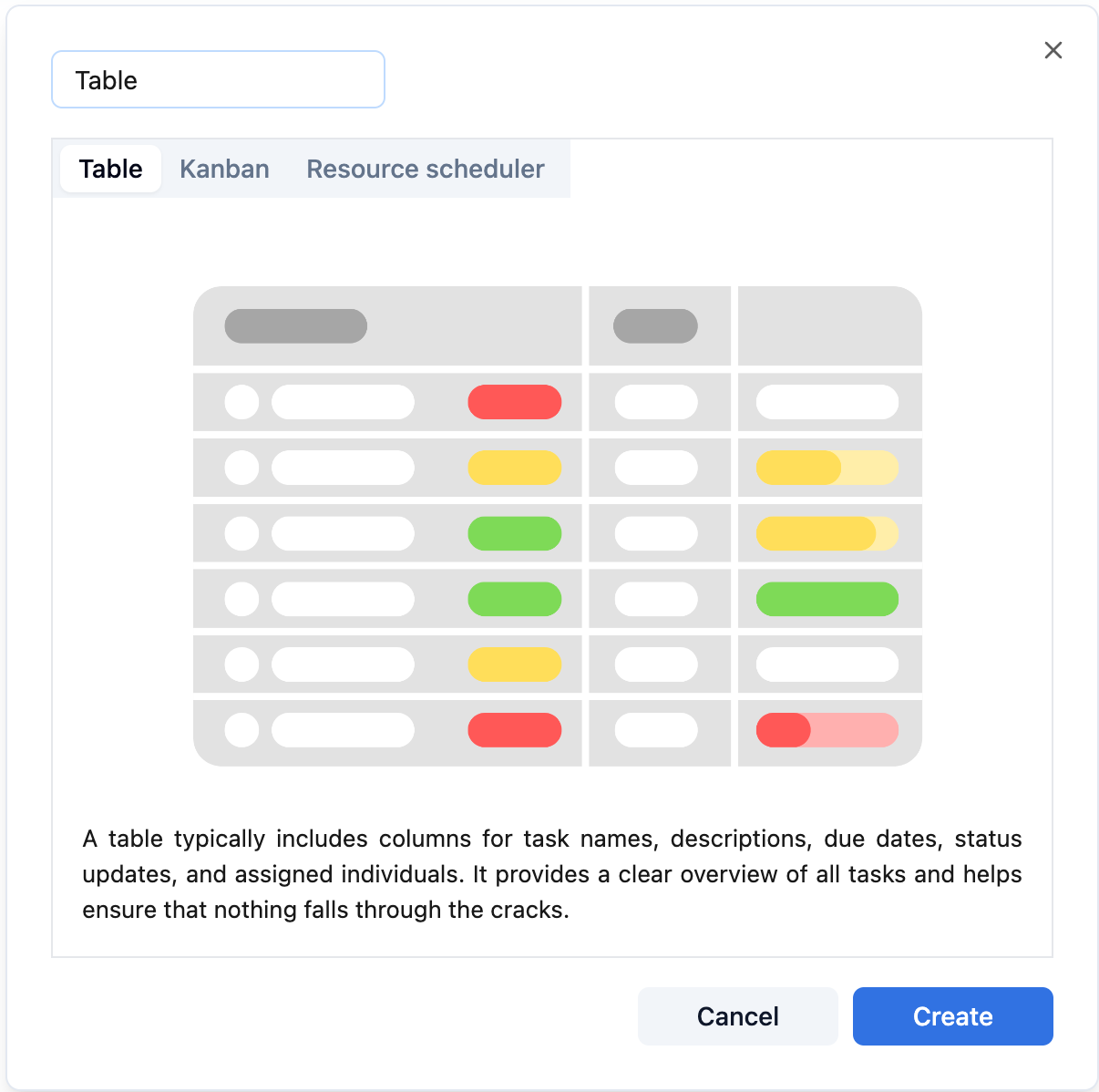Close the dialog with the X icon
The width and height of the screenshot is (1099, 1092).
[1053, 51]
